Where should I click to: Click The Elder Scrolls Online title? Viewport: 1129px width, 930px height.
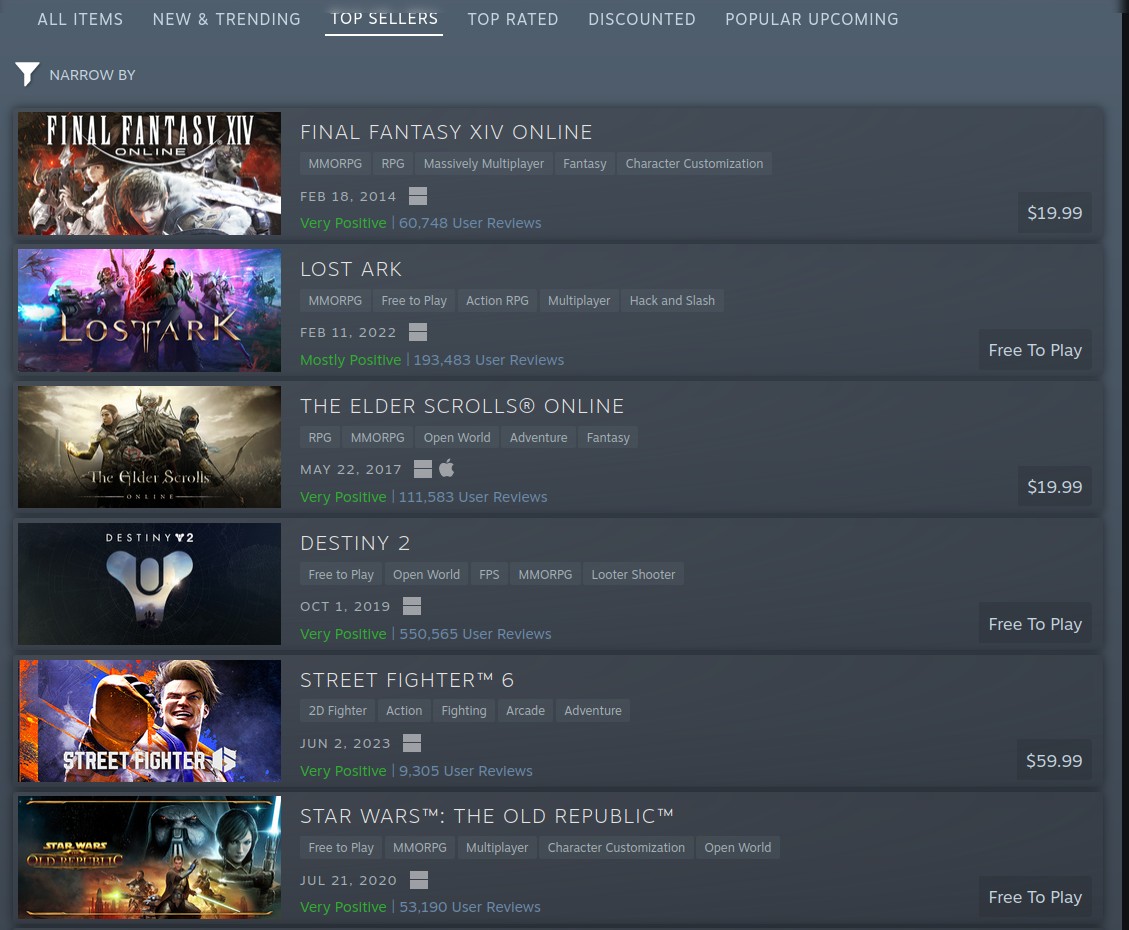click(462, 406)
